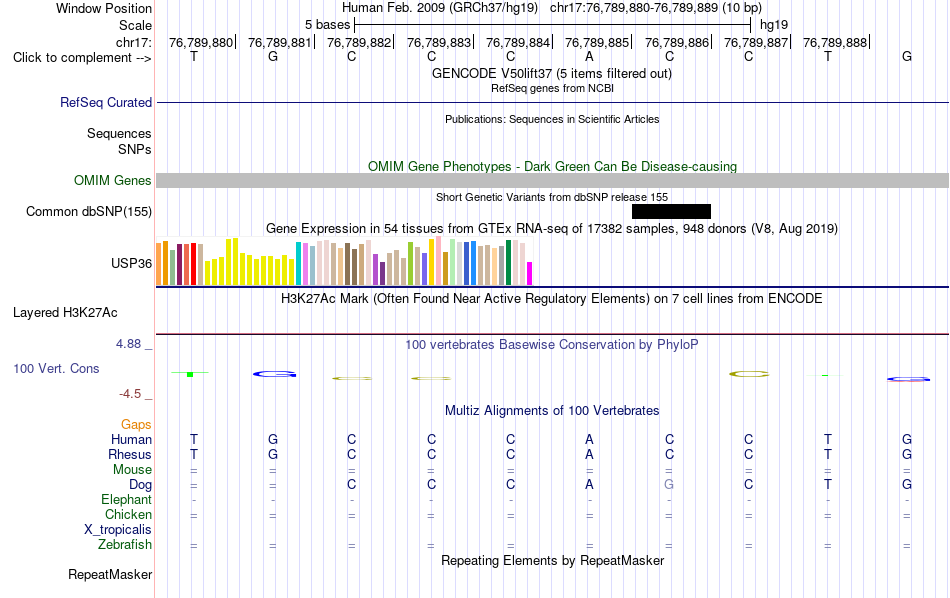Click the Zebrafish alignment row label
This screenshot has height=598, width=950.
coord(125,544)
